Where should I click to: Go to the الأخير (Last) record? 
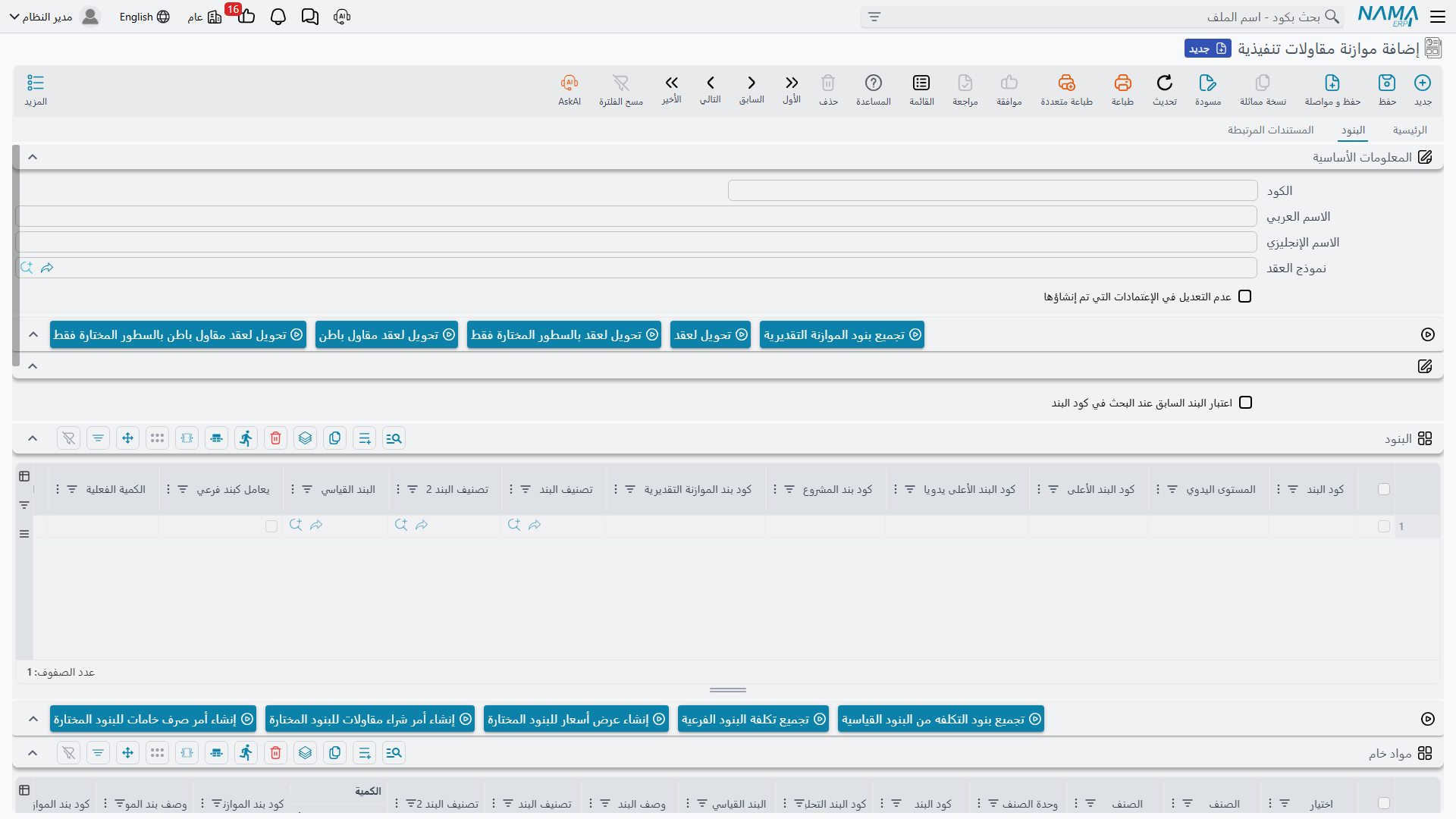point(671,89)
